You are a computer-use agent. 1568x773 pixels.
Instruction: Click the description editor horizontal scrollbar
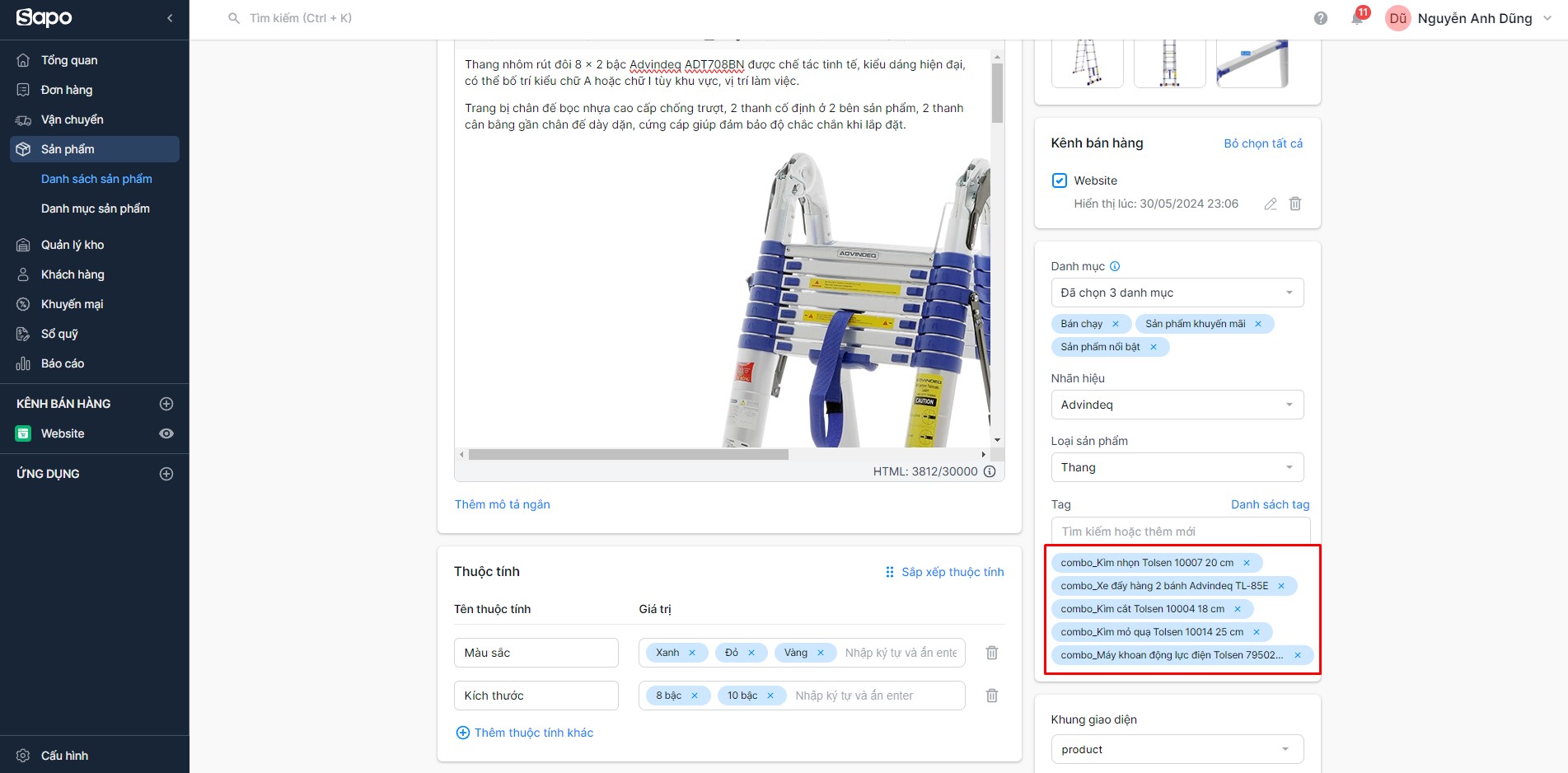(629, 454)
